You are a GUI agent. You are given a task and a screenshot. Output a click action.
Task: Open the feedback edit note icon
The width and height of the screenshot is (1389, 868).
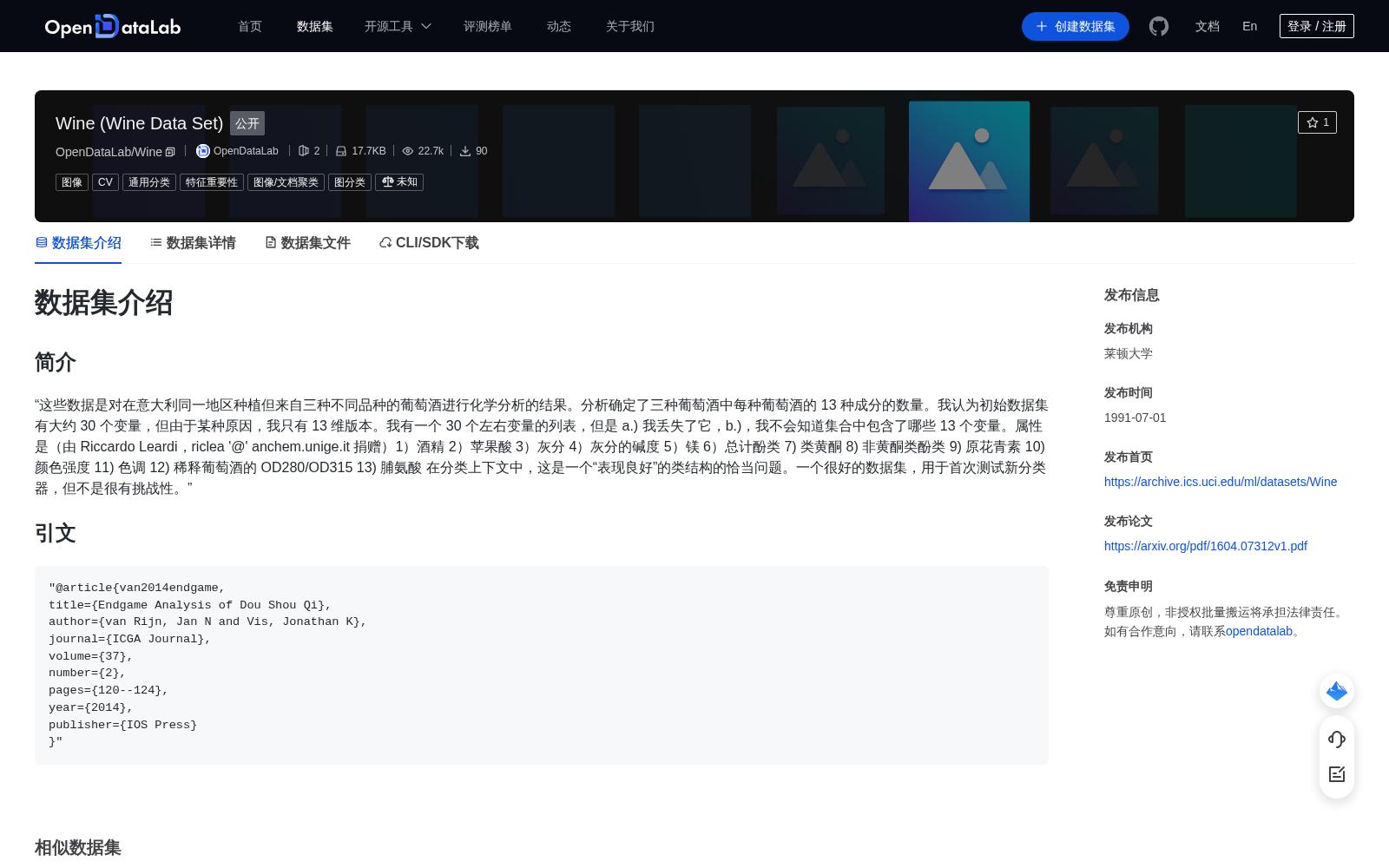point(1337,774)
